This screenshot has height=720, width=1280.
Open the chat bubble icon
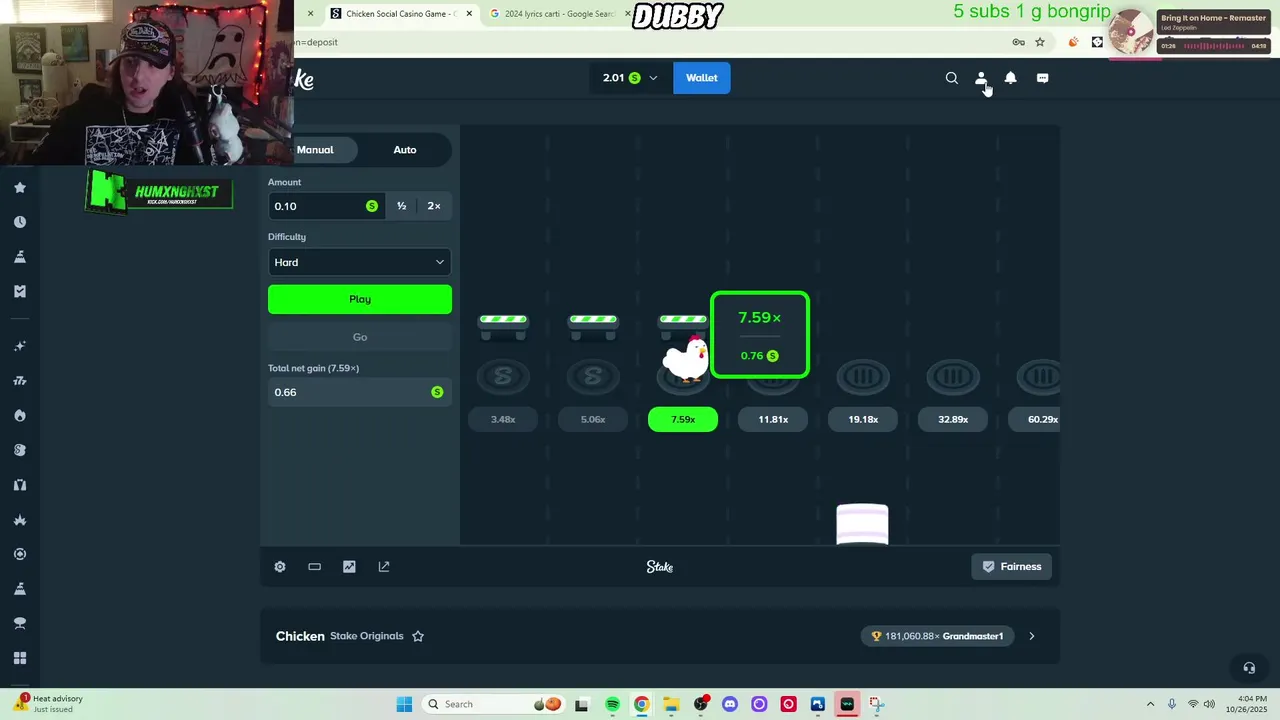(x=1042, y=78)
